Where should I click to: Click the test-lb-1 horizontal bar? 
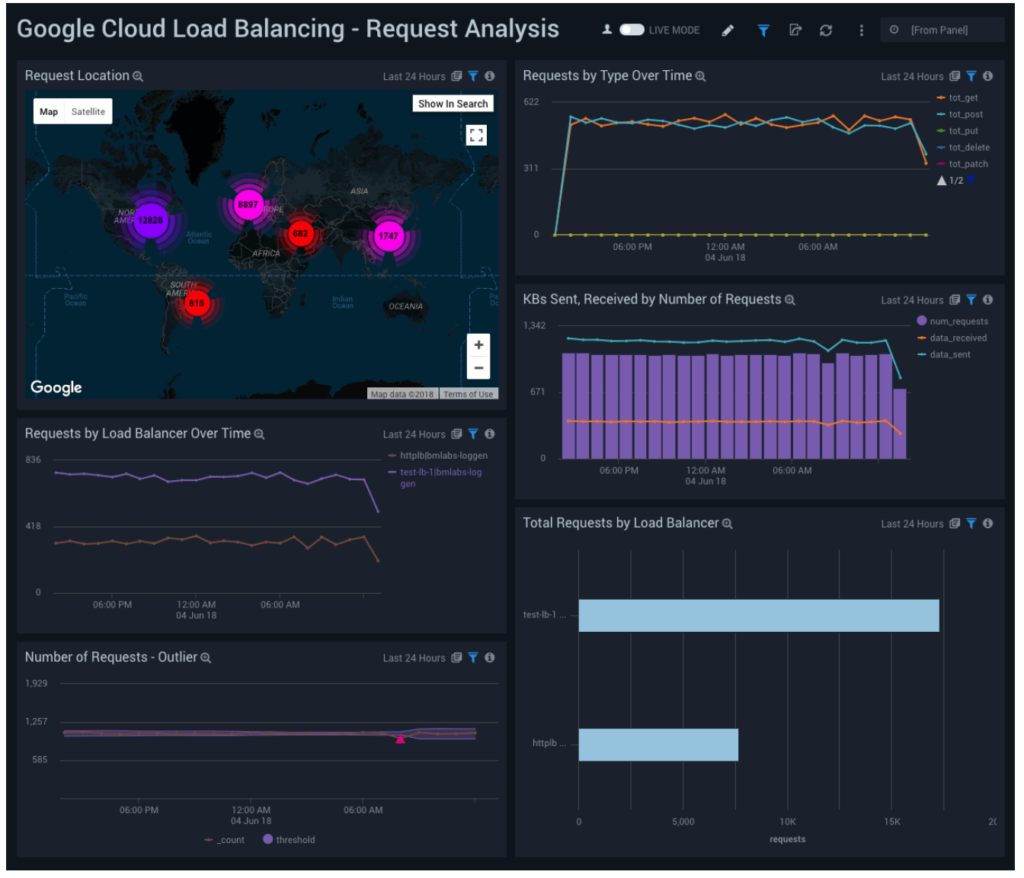coord(759,615)
